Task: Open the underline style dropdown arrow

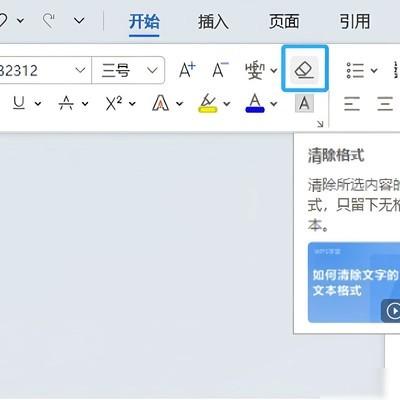Action: pyautogui.click(x=38, y=104)
